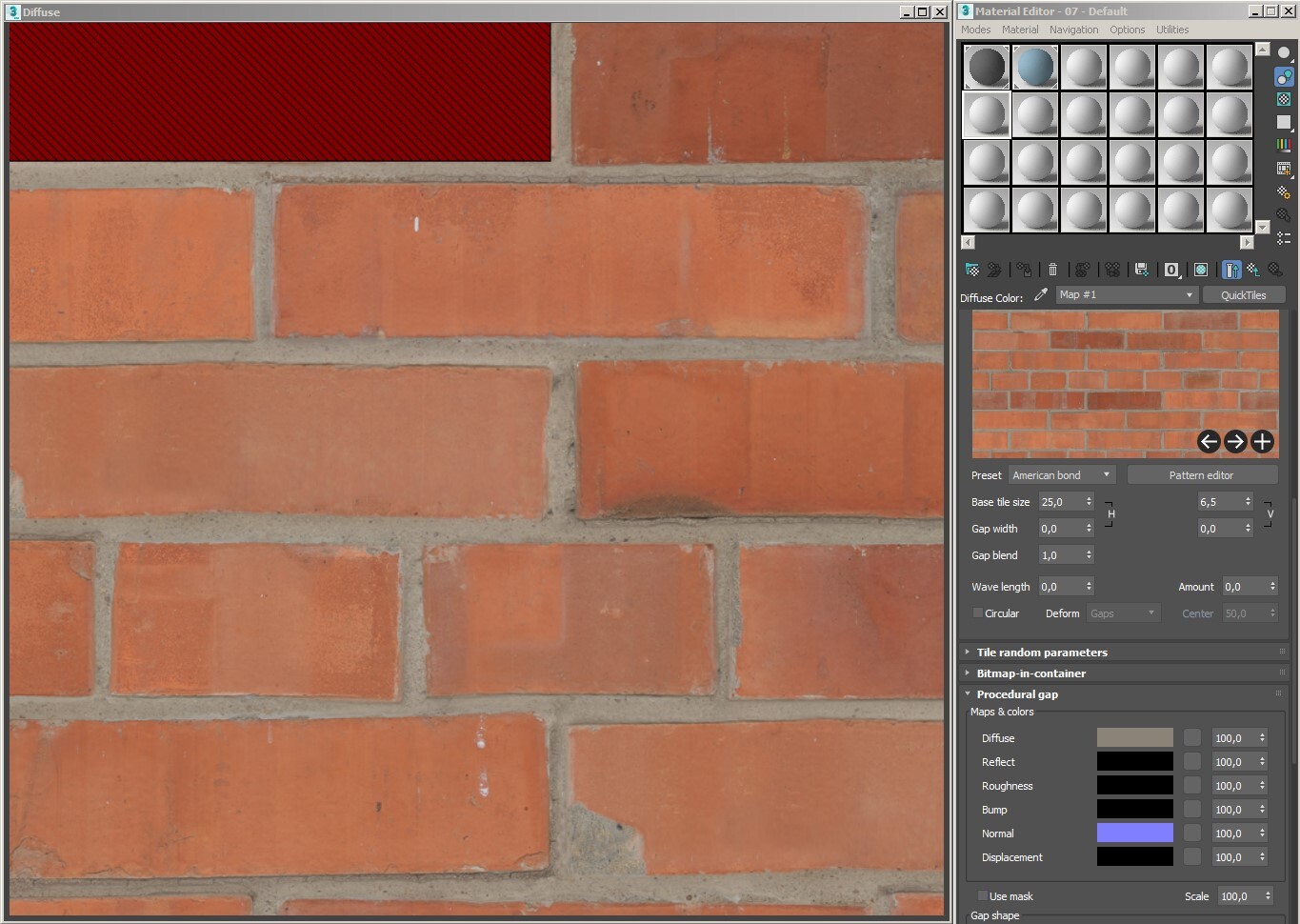
Task: Enable the Use mask checkbox
Action: 982,896
